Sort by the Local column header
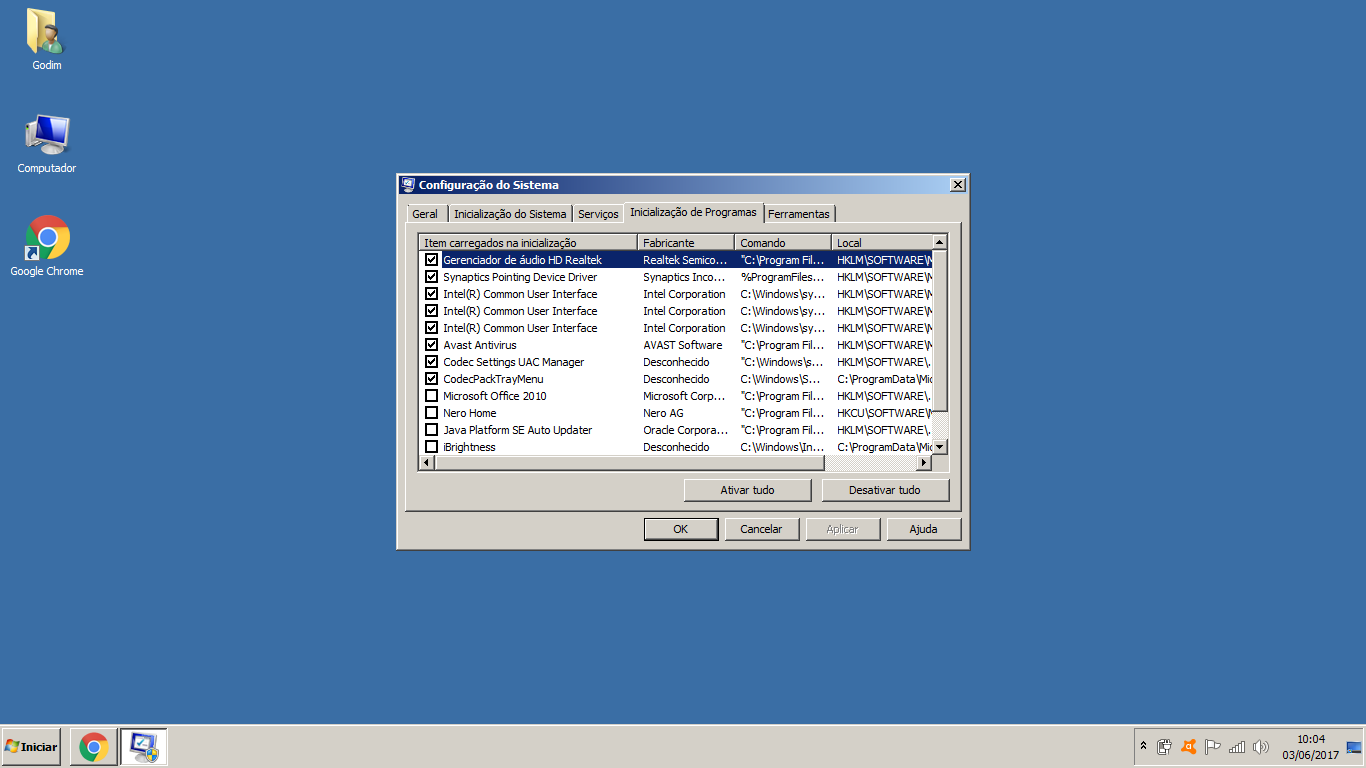1366x768 pixels. (881, 243)
